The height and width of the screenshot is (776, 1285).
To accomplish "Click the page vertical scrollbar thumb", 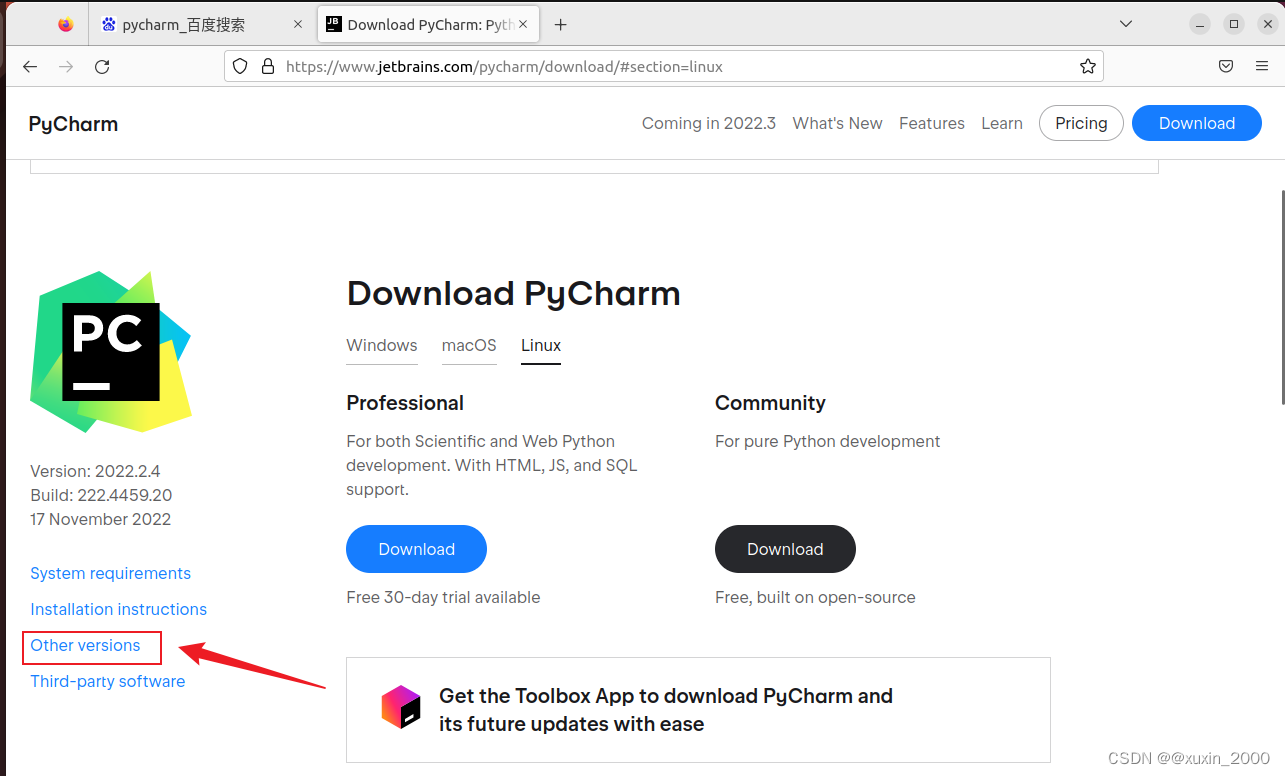I will coord(1281,296).
